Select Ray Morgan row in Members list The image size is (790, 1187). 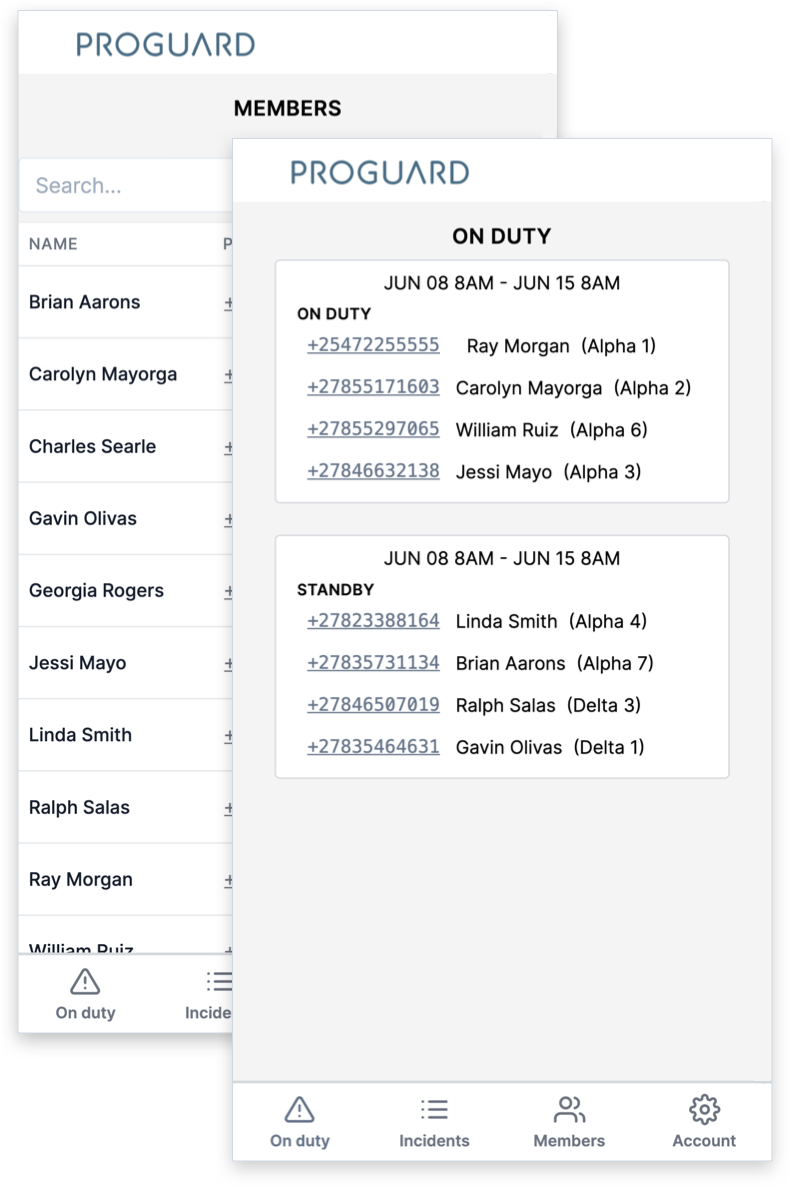[126, 880]
